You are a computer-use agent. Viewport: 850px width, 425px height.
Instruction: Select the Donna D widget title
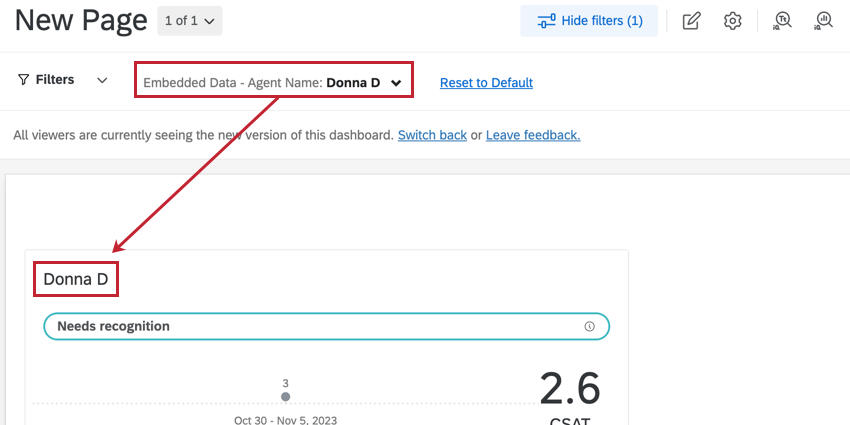point(76,279)
